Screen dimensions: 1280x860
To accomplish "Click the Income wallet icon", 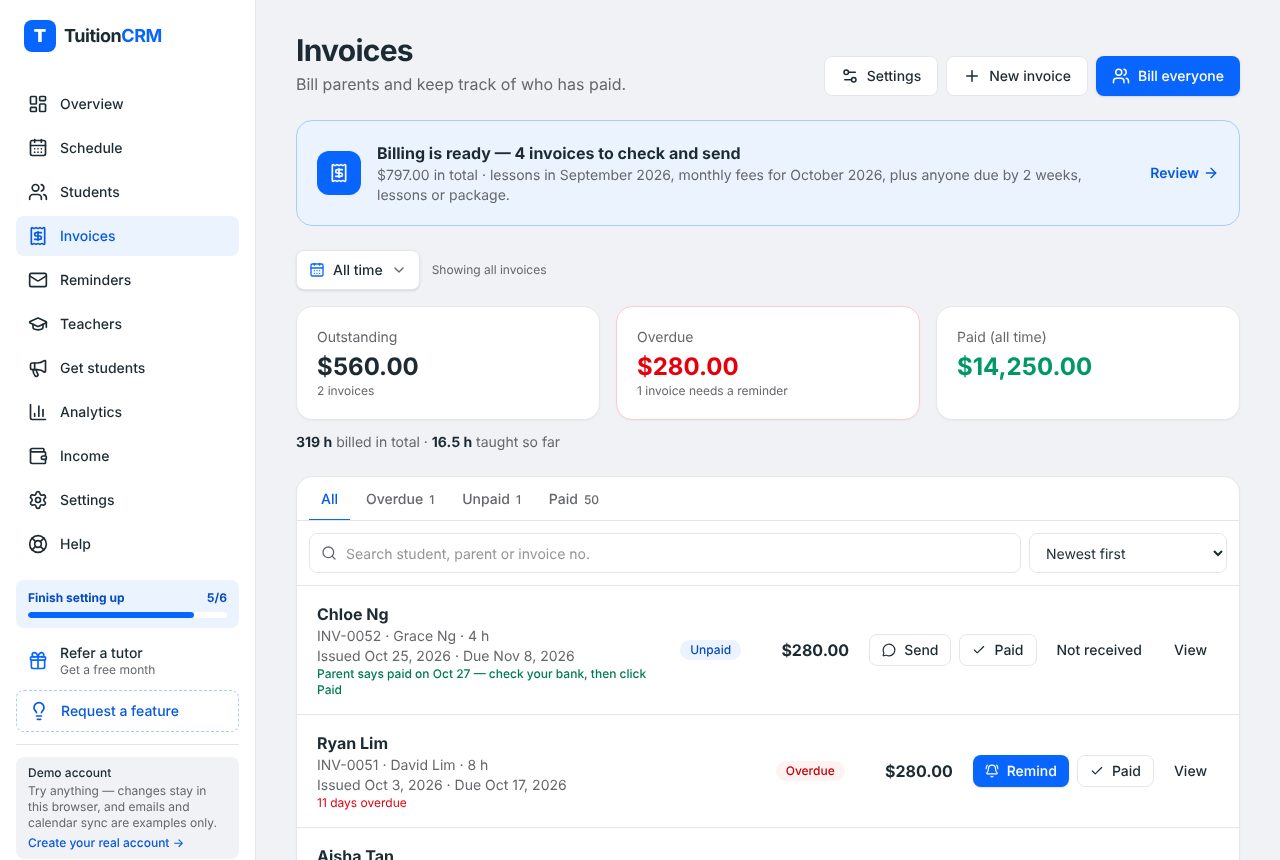I will 38,456.
